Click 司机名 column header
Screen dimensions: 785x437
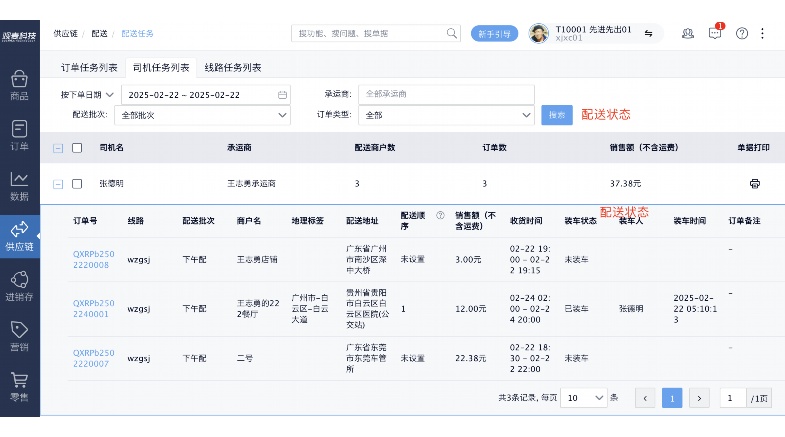pos(111,148)
